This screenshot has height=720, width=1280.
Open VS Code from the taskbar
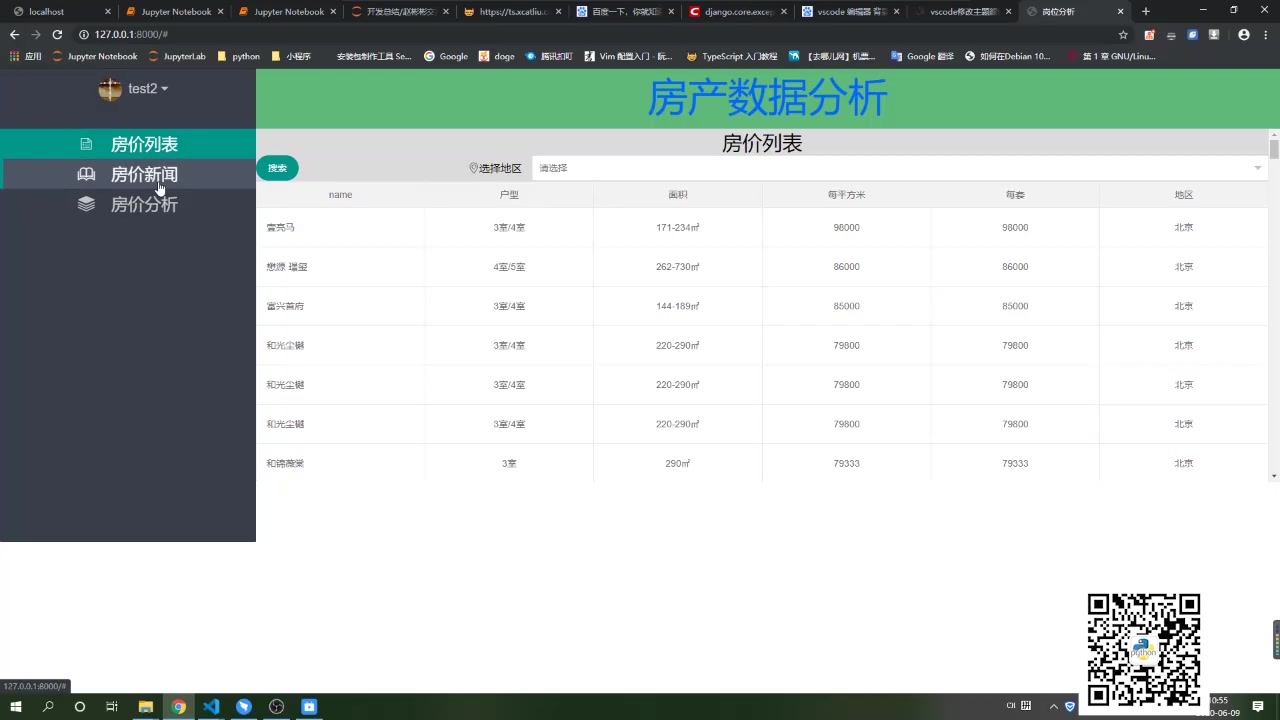[211, 707]
